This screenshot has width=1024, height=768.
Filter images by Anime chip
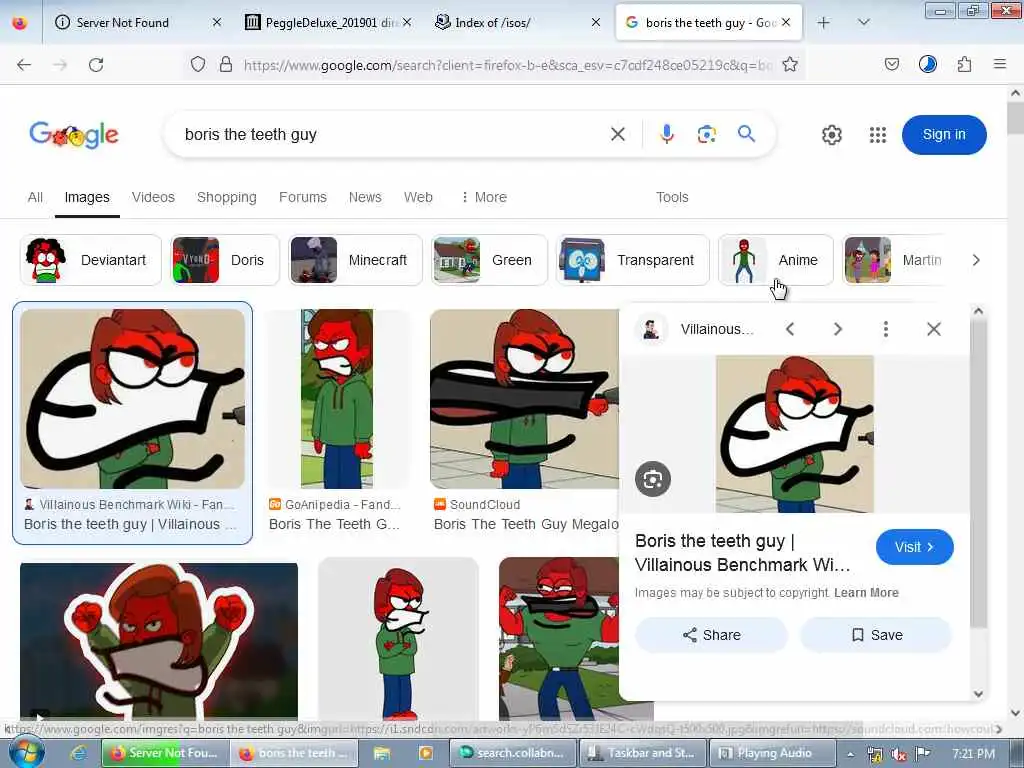(x=776, y=260)
